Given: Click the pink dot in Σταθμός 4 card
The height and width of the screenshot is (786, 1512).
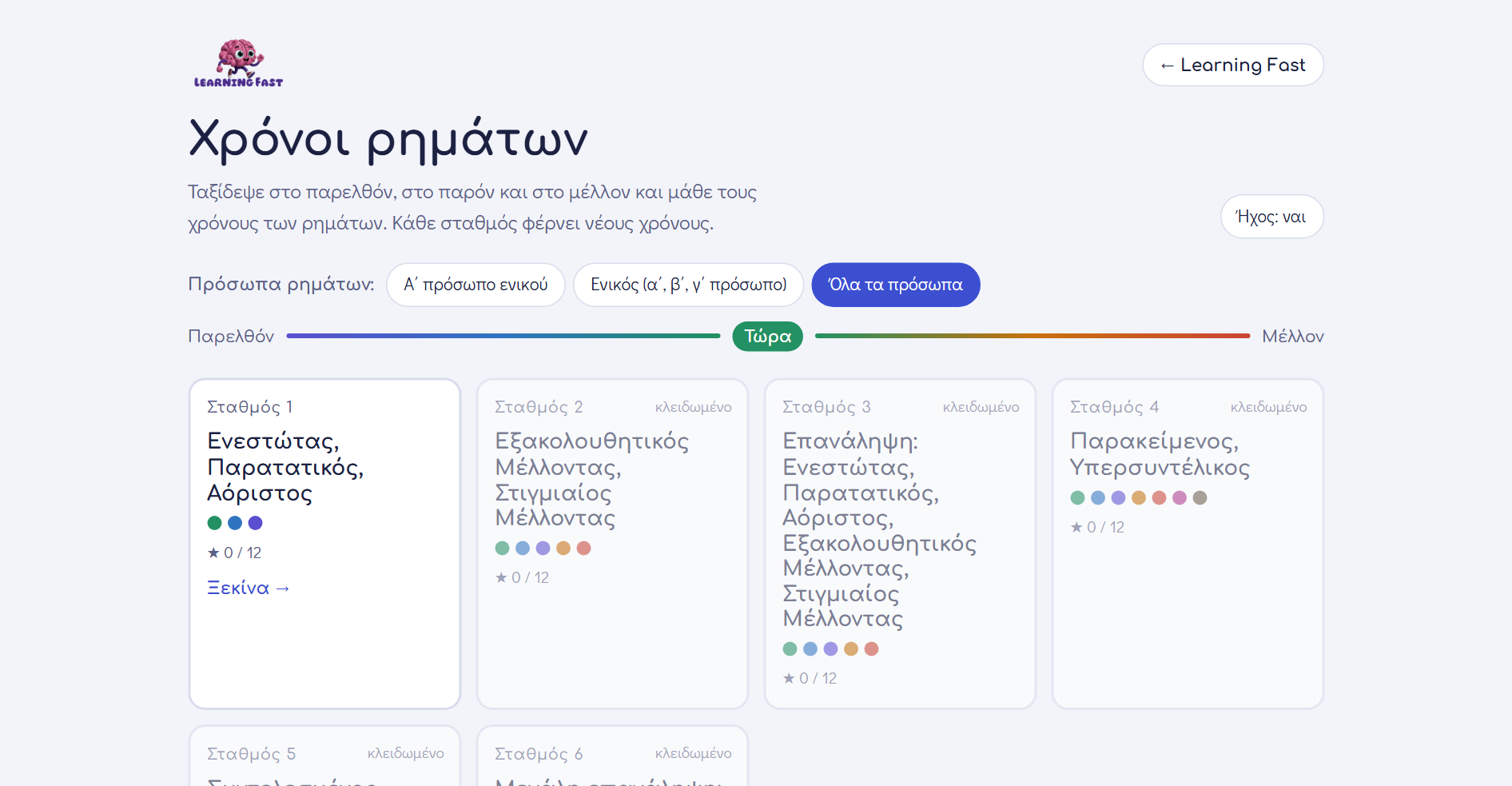Looking at the screenshot, I should pyautogui.click(x=1180, y=497).
